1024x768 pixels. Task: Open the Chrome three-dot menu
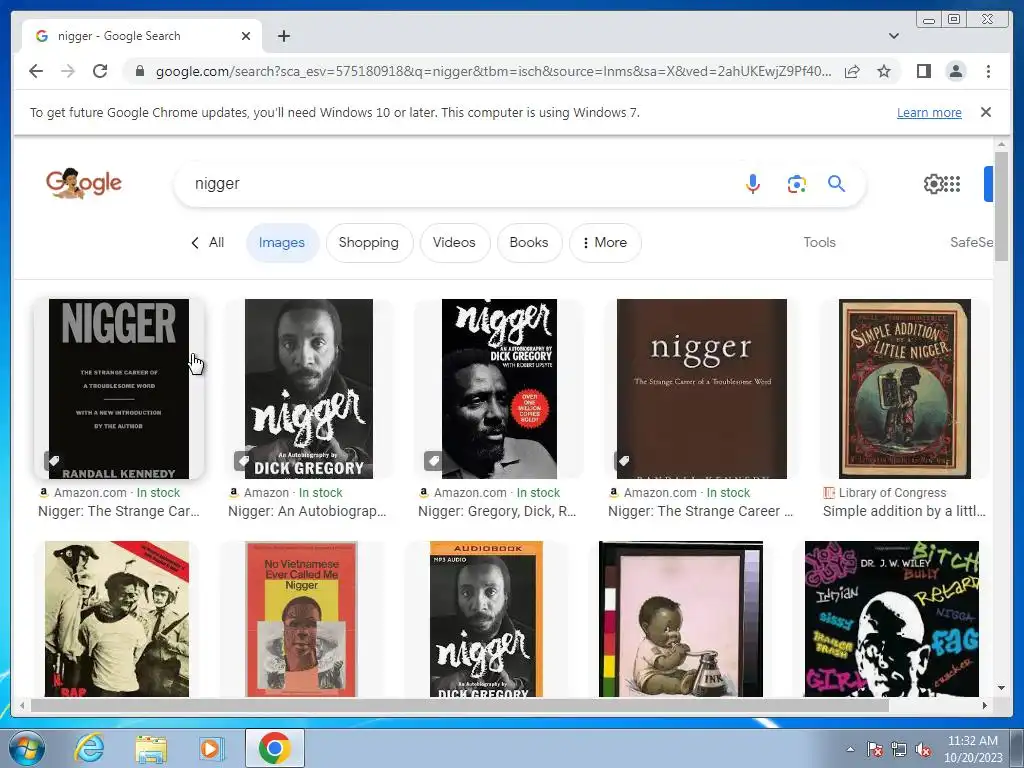[x=988, y=71]
